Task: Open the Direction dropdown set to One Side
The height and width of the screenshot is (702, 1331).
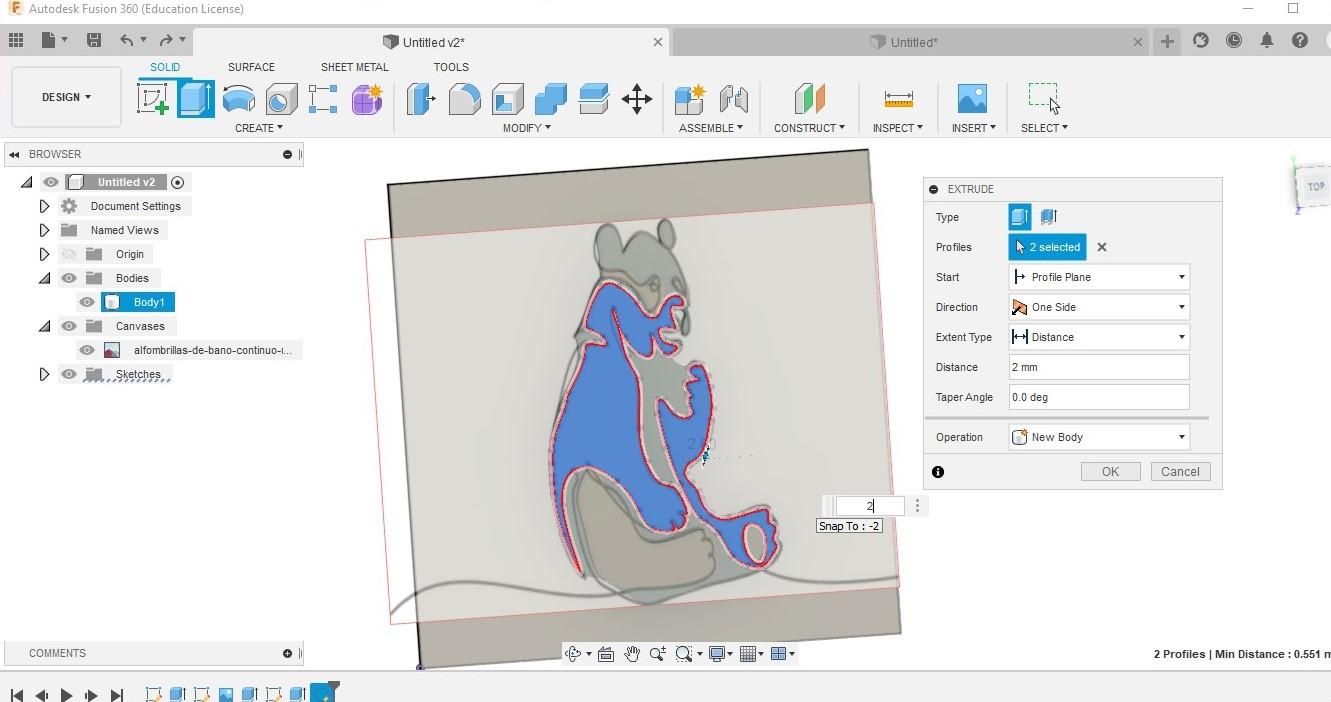Action: coord(1099,307)
